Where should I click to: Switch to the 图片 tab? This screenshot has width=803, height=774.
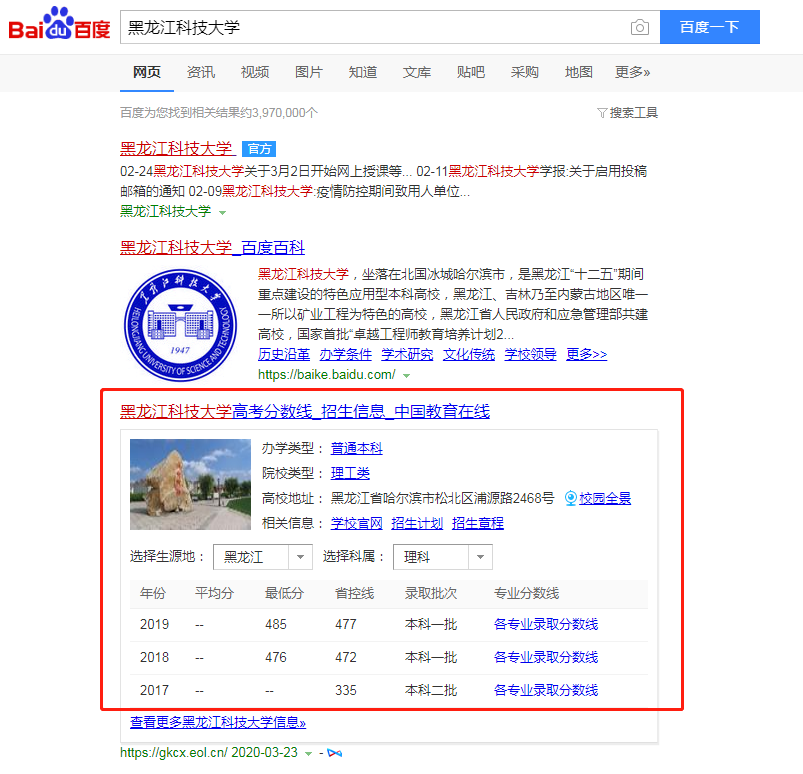309,72
